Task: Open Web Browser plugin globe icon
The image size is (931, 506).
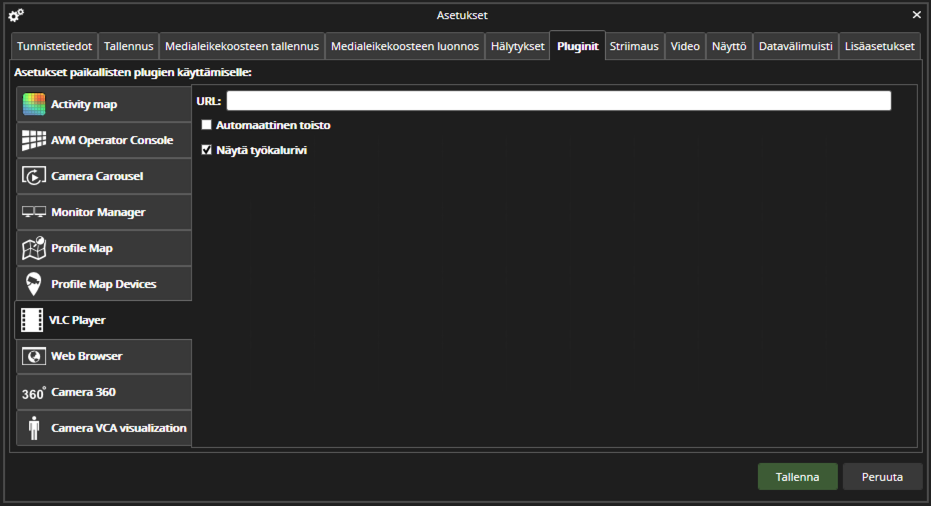Action: click(34, 356)
